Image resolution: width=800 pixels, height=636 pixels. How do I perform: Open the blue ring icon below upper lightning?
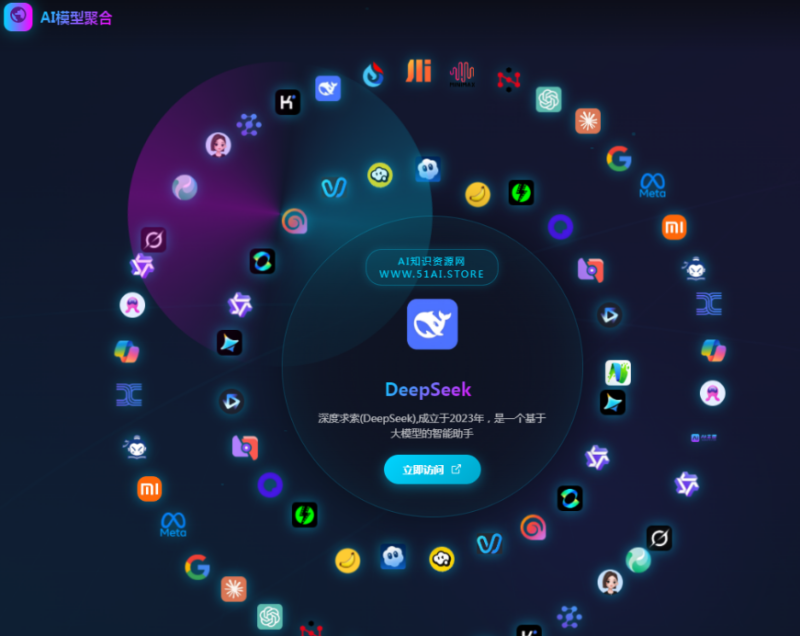(561, 227)
